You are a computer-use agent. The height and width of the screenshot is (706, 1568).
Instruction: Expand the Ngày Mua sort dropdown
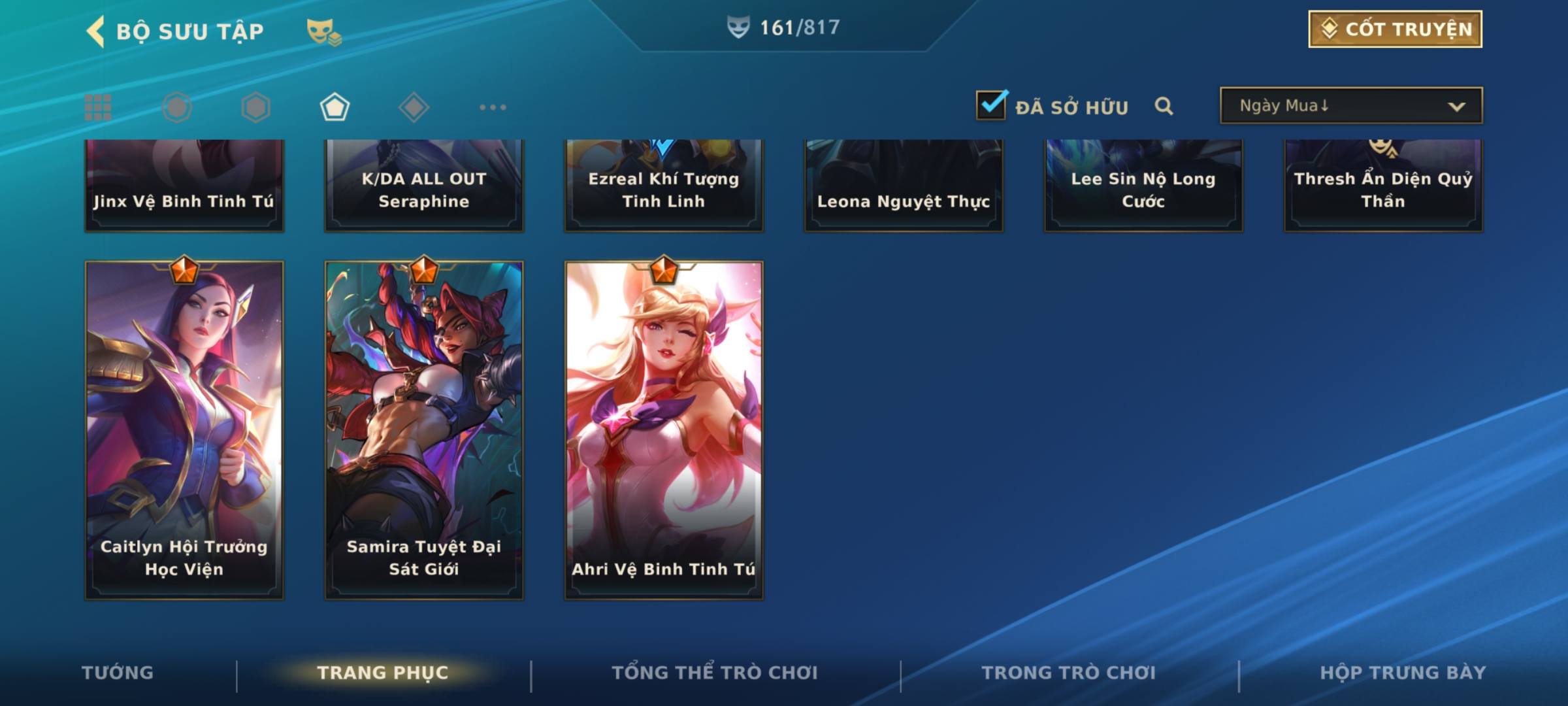pyautogui.click(x=1351, y=105)
